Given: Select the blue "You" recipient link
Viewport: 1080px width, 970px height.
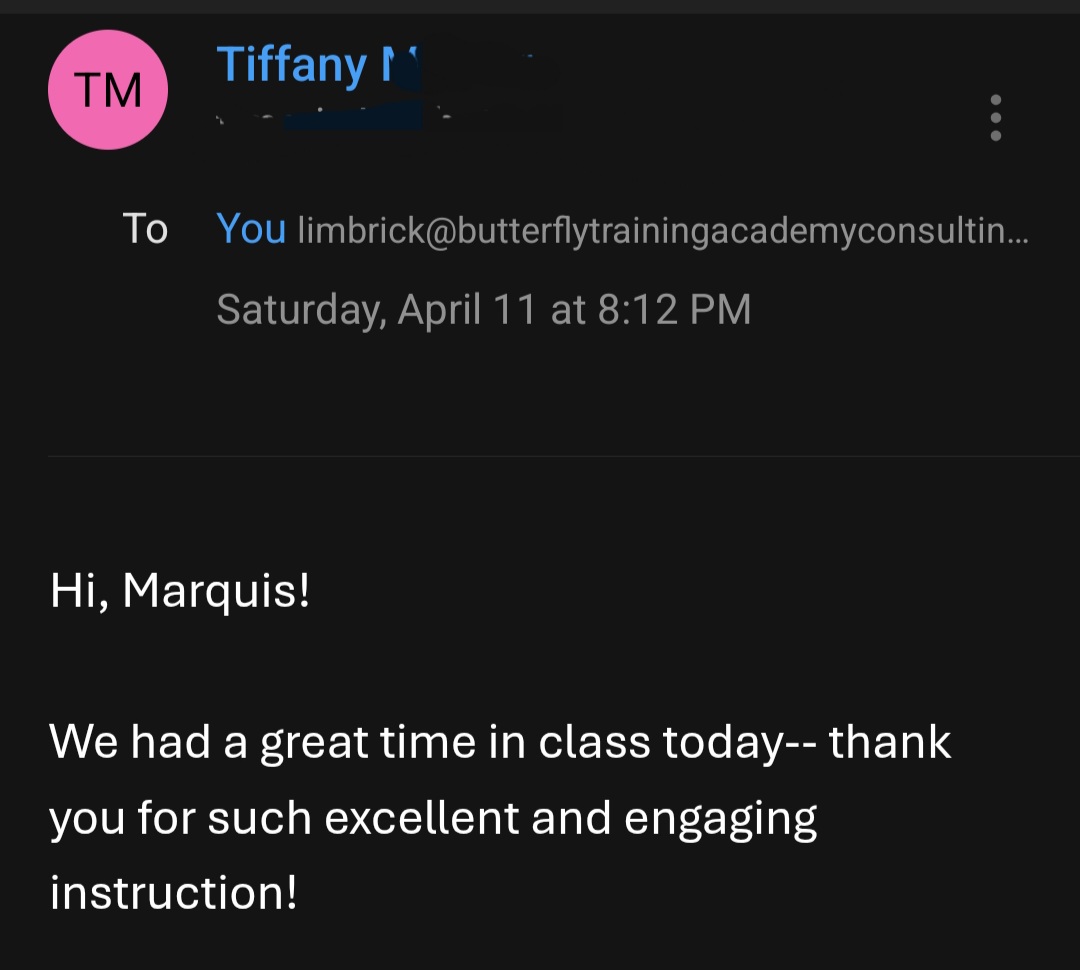Looking at the screenshot, I should [251, 229].
